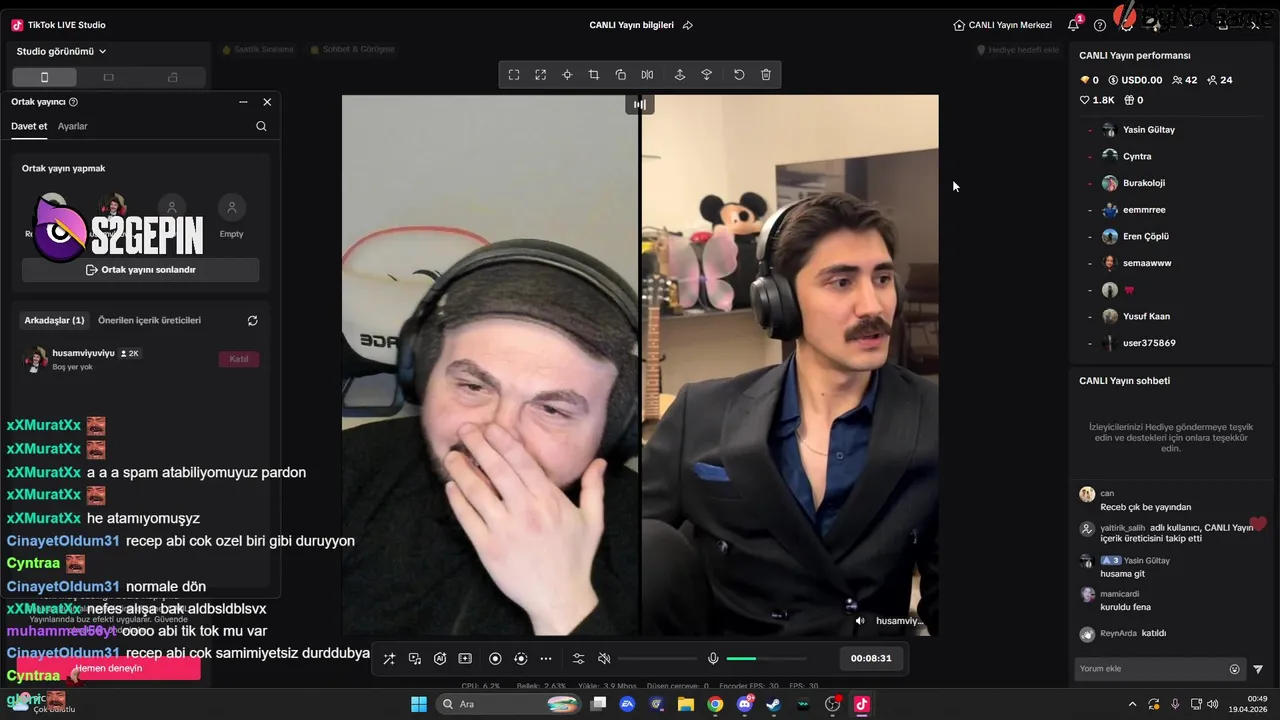Click the Katıl button for husamviyuviyu

point(239,359)
